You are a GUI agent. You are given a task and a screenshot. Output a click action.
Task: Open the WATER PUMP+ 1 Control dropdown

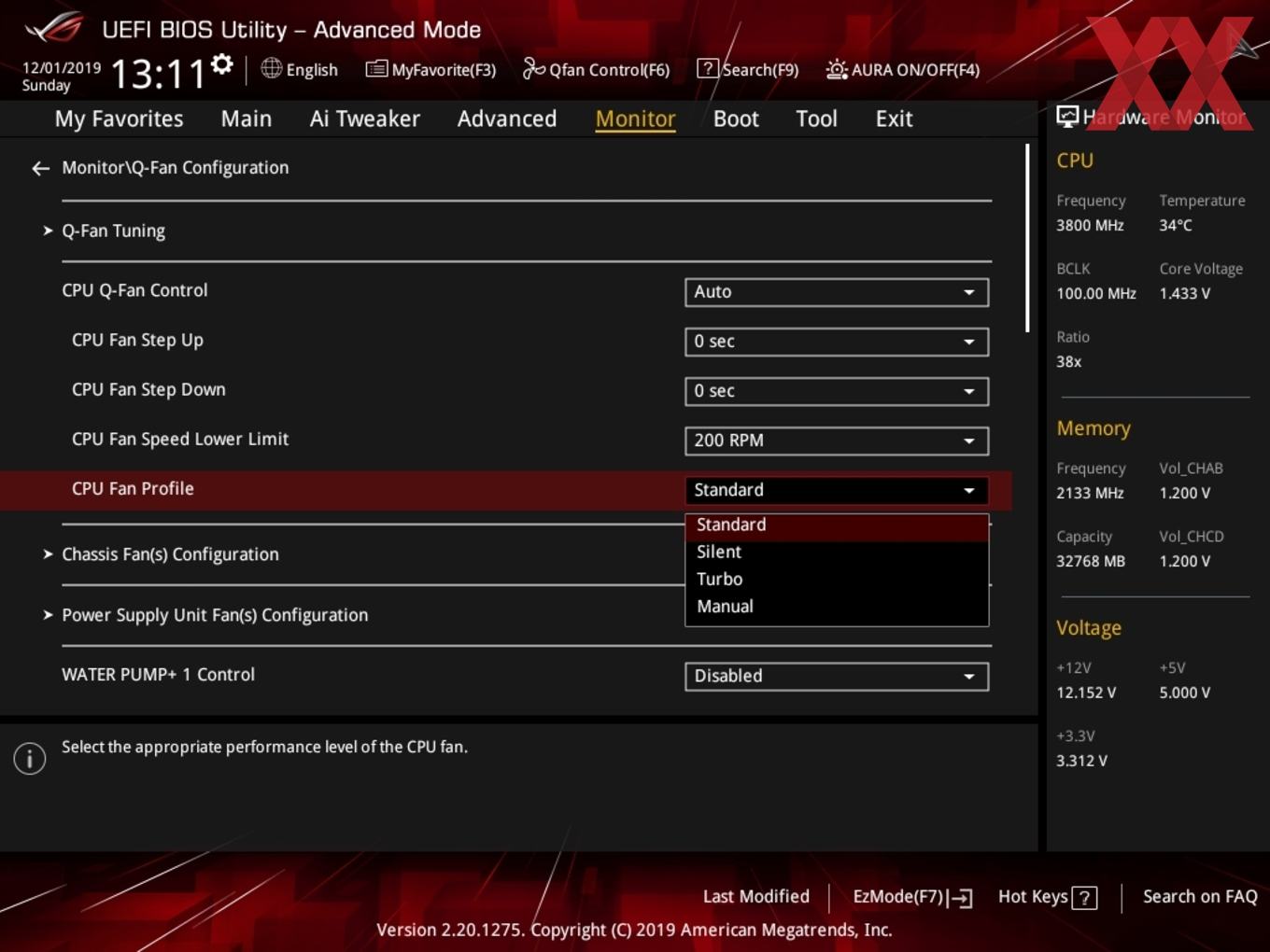[837, 676]
